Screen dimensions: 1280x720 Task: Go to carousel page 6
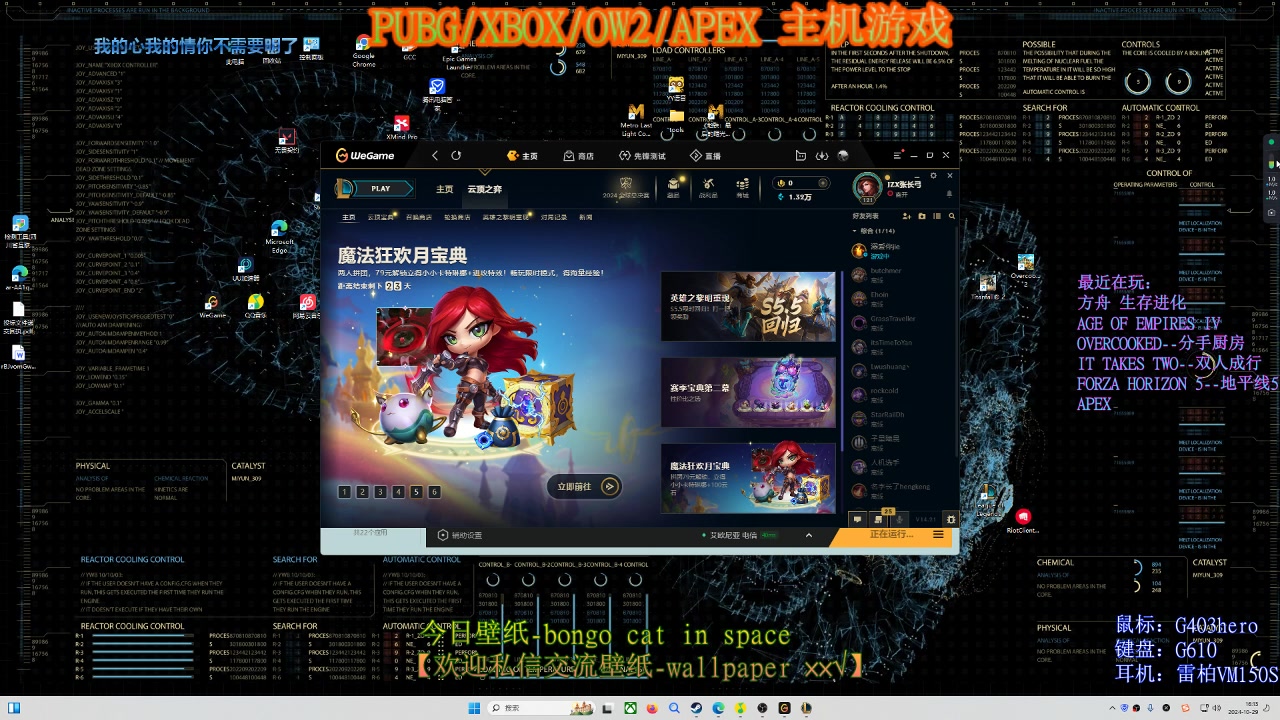click(434, 492)
